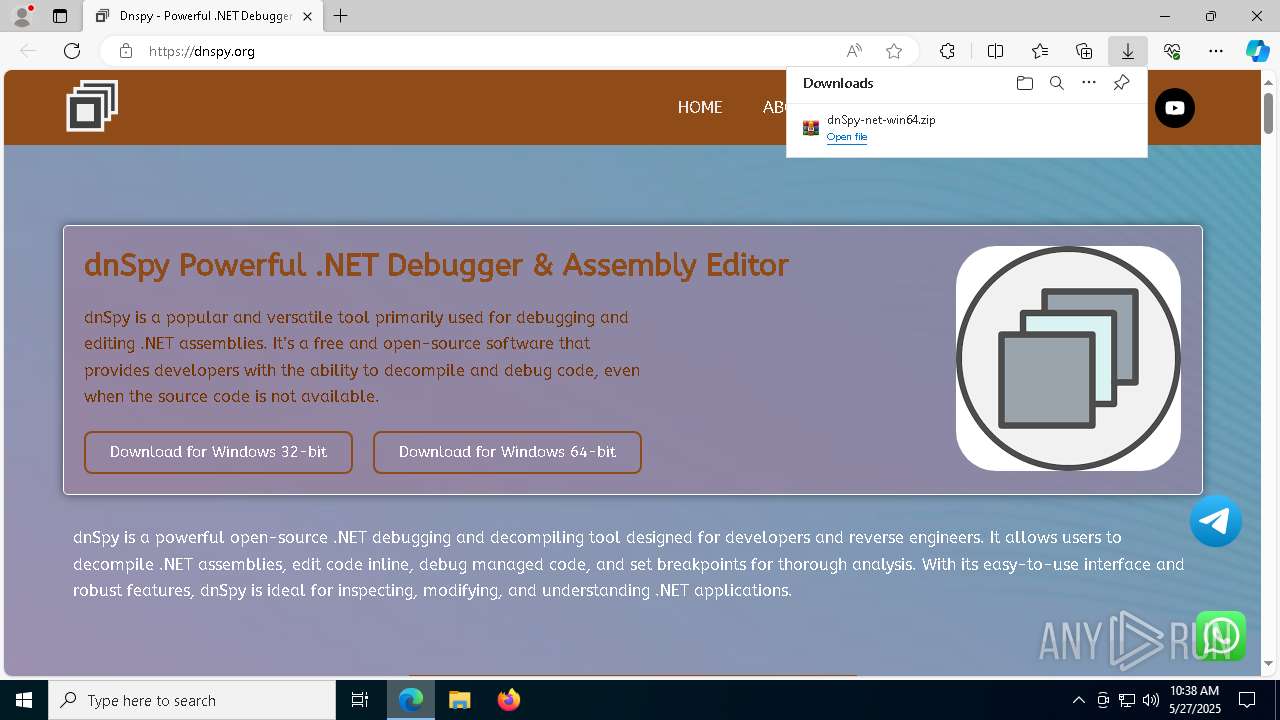Image resolution: width=1280 pixels, height=720 pixels.
Task: Add this page to favorites star
Action: (894, 51)
